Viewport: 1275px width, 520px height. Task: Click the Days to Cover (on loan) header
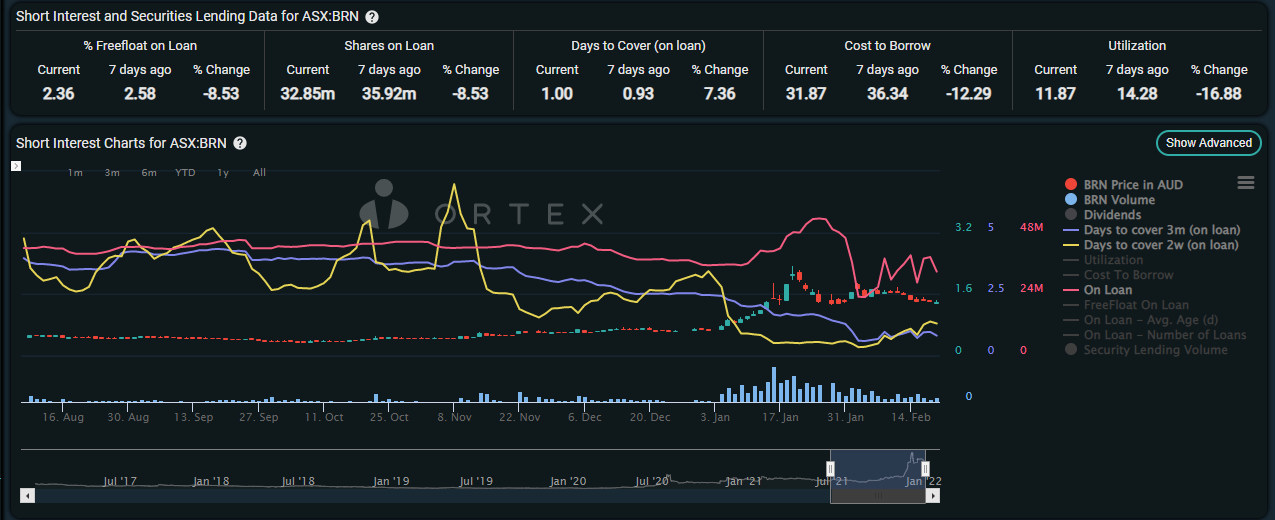[x=638, y=46]
